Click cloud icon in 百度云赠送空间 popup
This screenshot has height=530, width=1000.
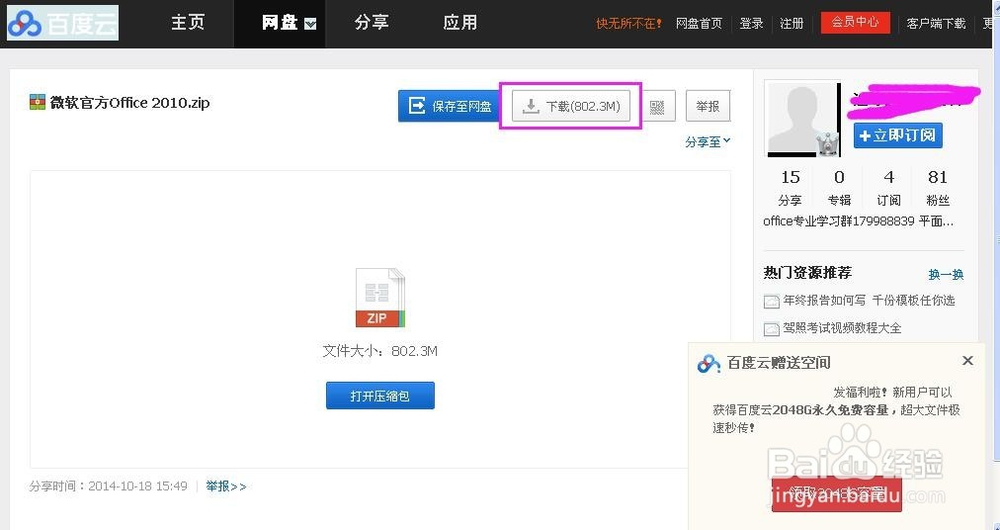[709, 363]
